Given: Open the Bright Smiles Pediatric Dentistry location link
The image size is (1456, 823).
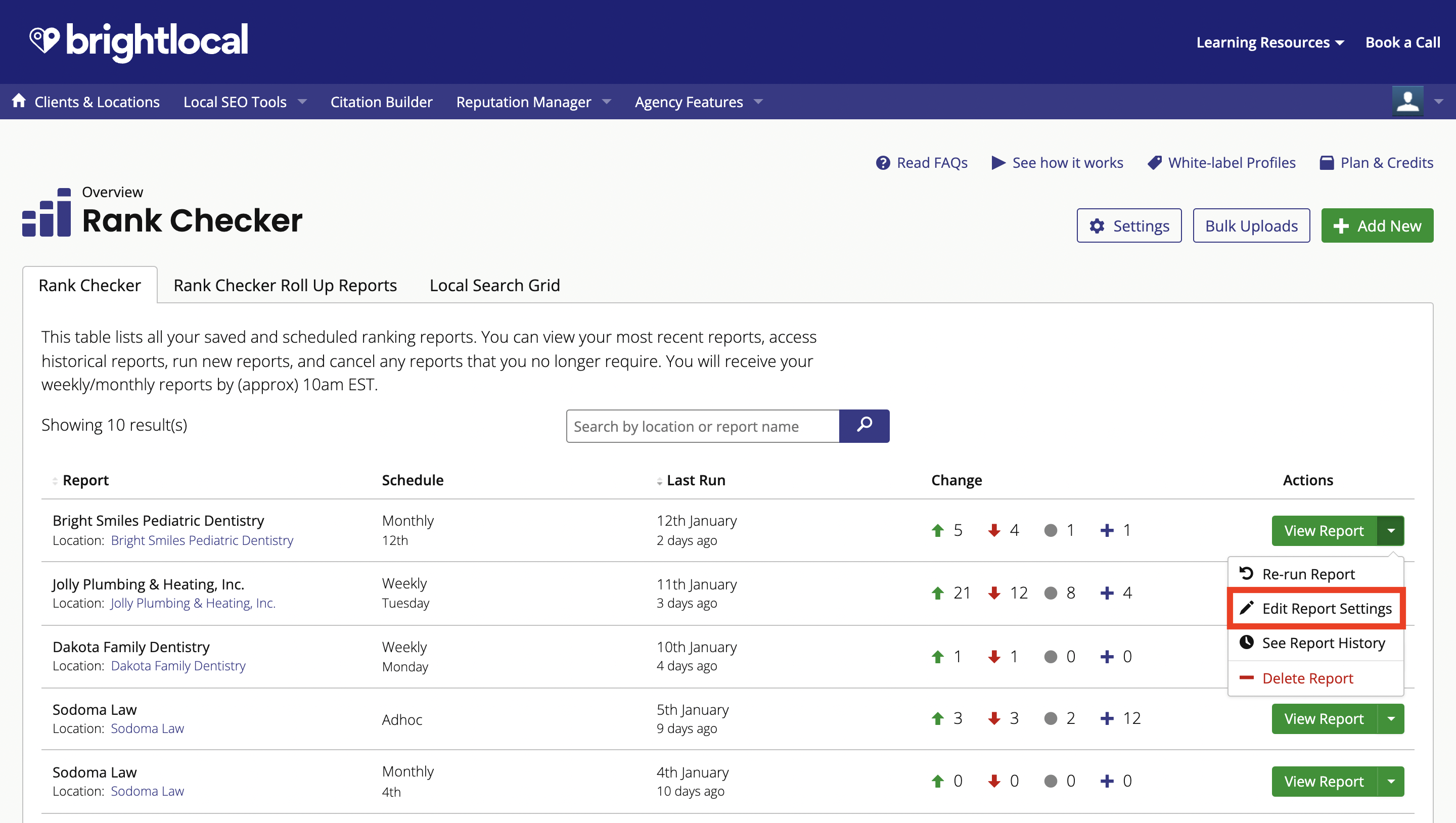Looking at the screenshot, I should click(x=202, y=540).
